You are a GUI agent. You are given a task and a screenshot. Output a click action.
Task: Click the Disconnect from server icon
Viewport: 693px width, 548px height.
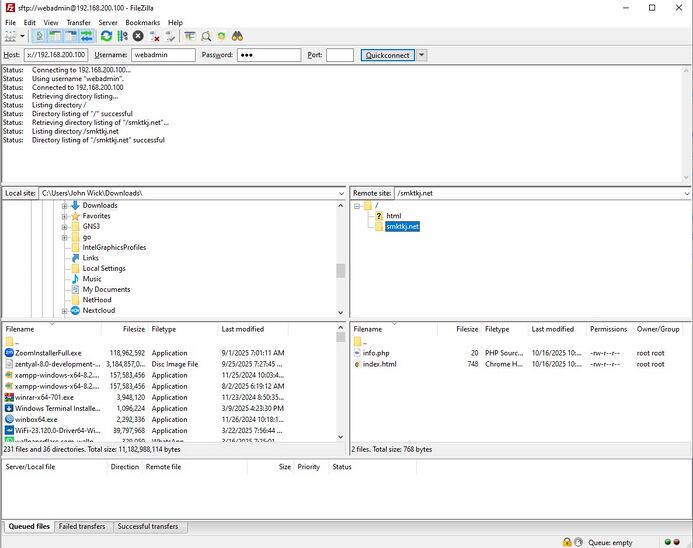[154, 36]
